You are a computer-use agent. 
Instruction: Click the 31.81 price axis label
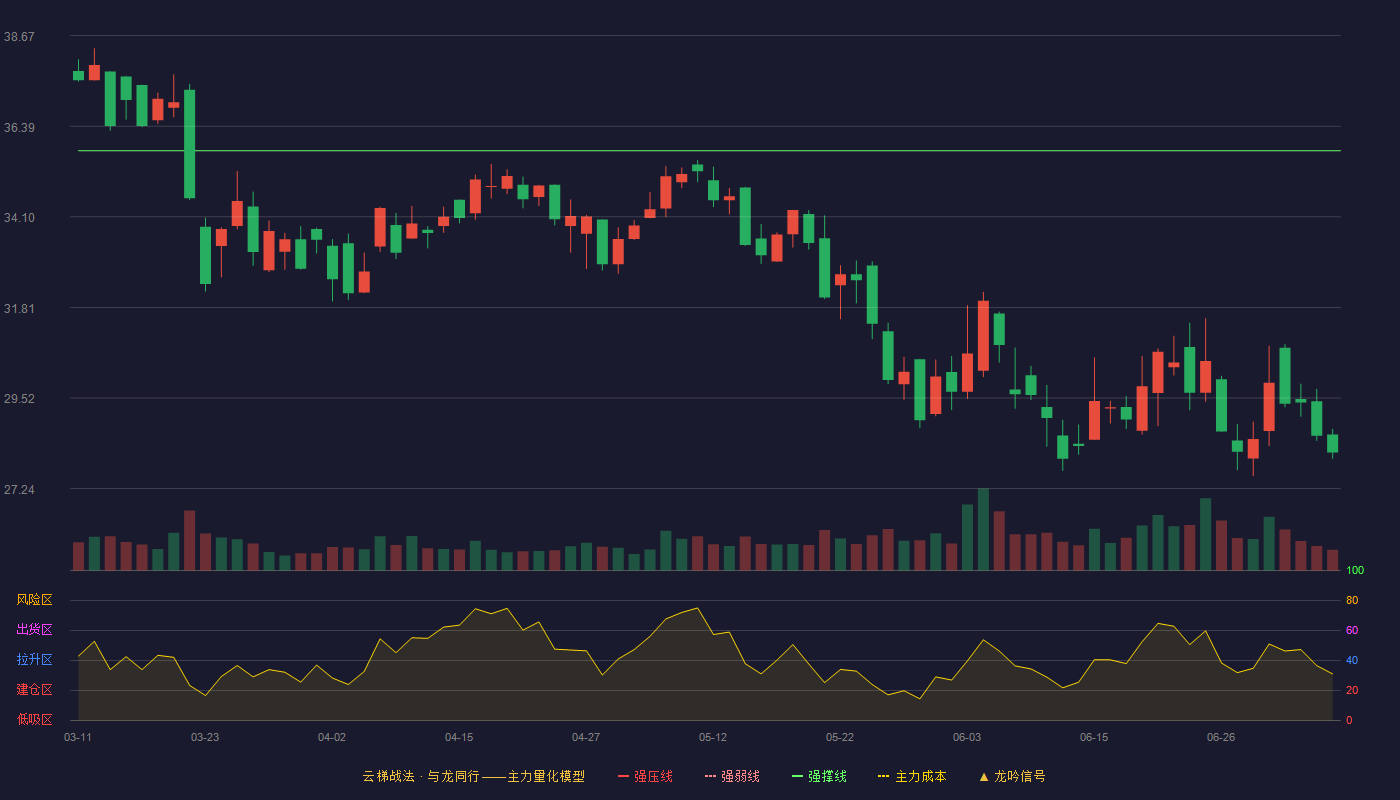19,309
